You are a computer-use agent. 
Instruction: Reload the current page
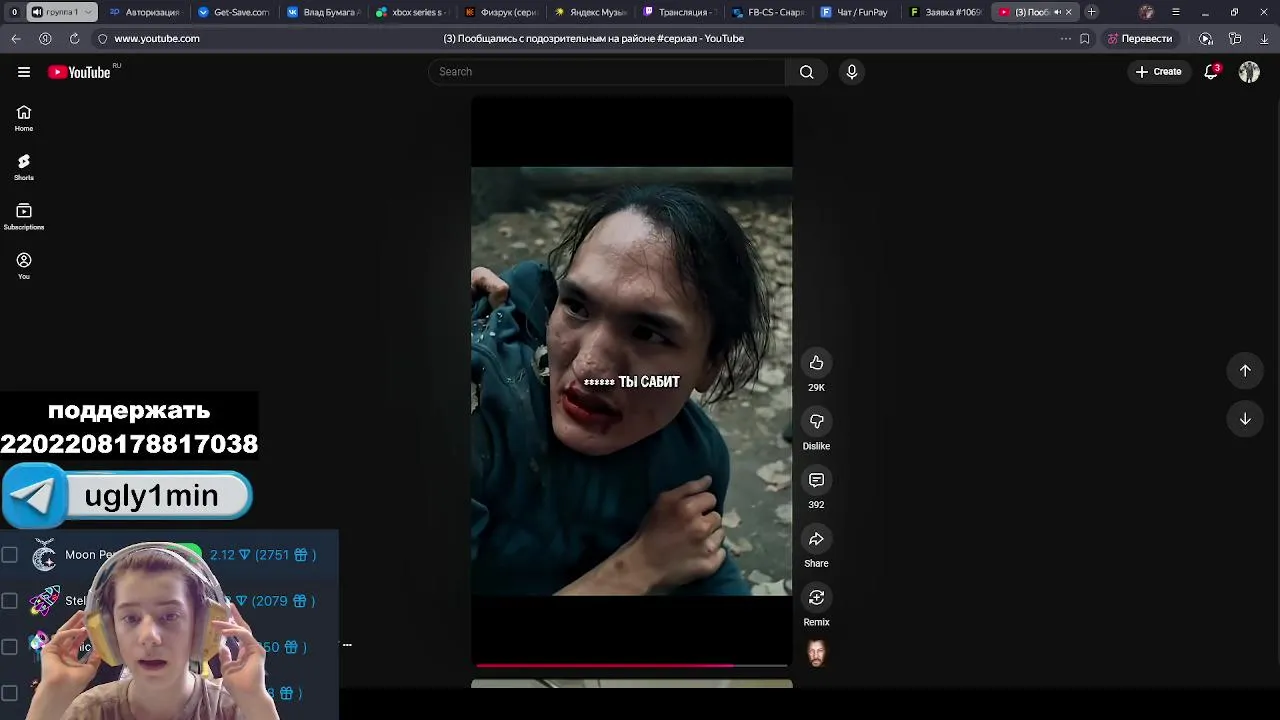[x=74, y=38]
